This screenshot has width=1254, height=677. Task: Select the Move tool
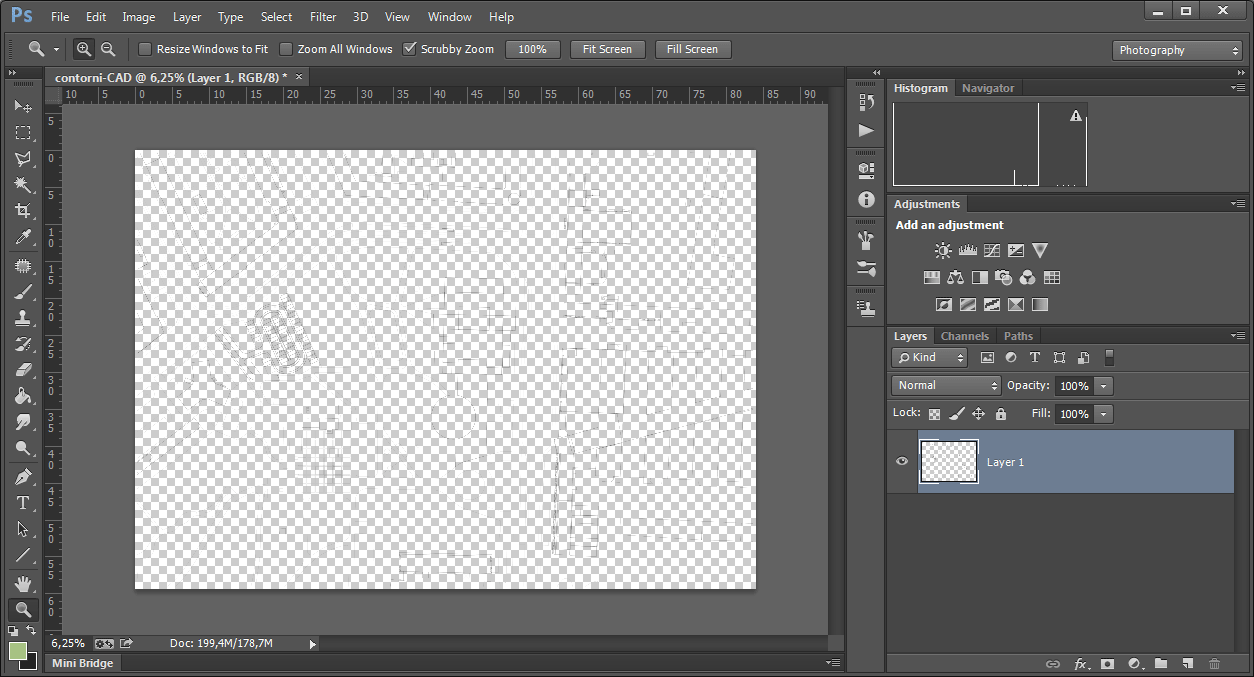click(x=23, y=106)
